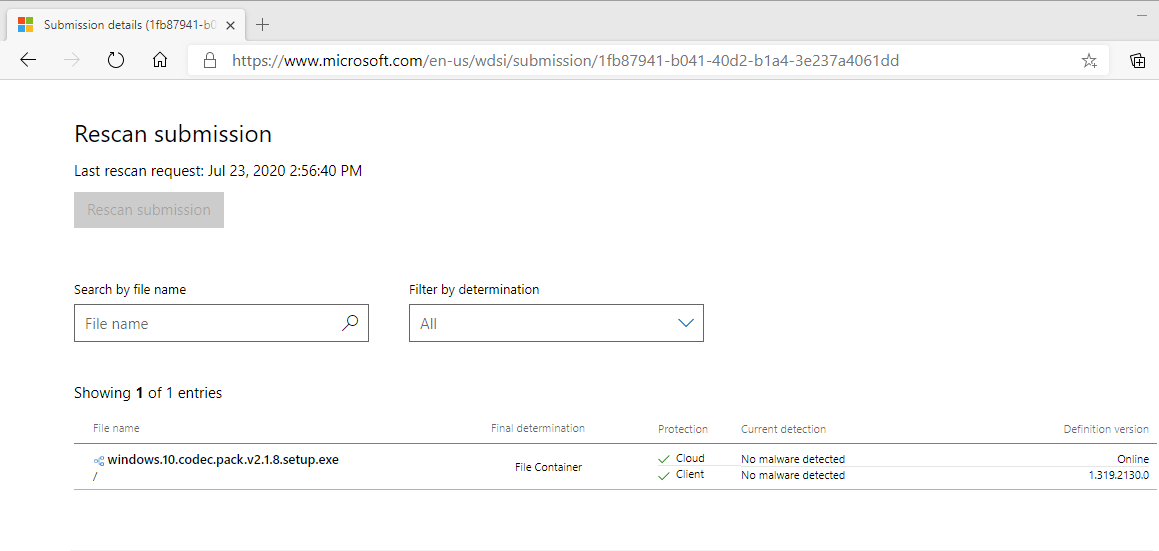Click the browser forward arrow
Image resolution: width=1159 pixels, height=551 pixels.
coord(72,61)
